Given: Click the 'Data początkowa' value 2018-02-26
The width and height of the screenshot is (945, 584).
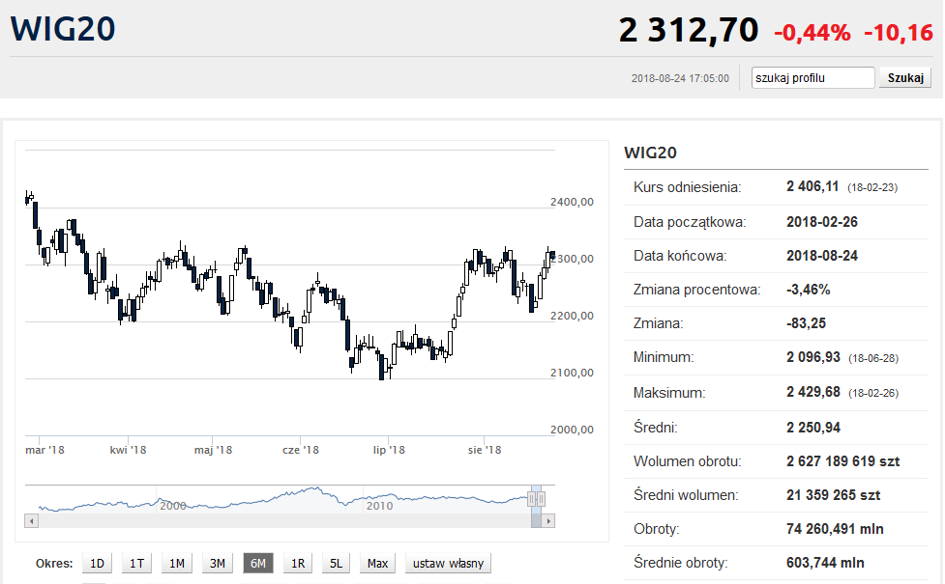Looking at the screenshot, I should (822, 222).
